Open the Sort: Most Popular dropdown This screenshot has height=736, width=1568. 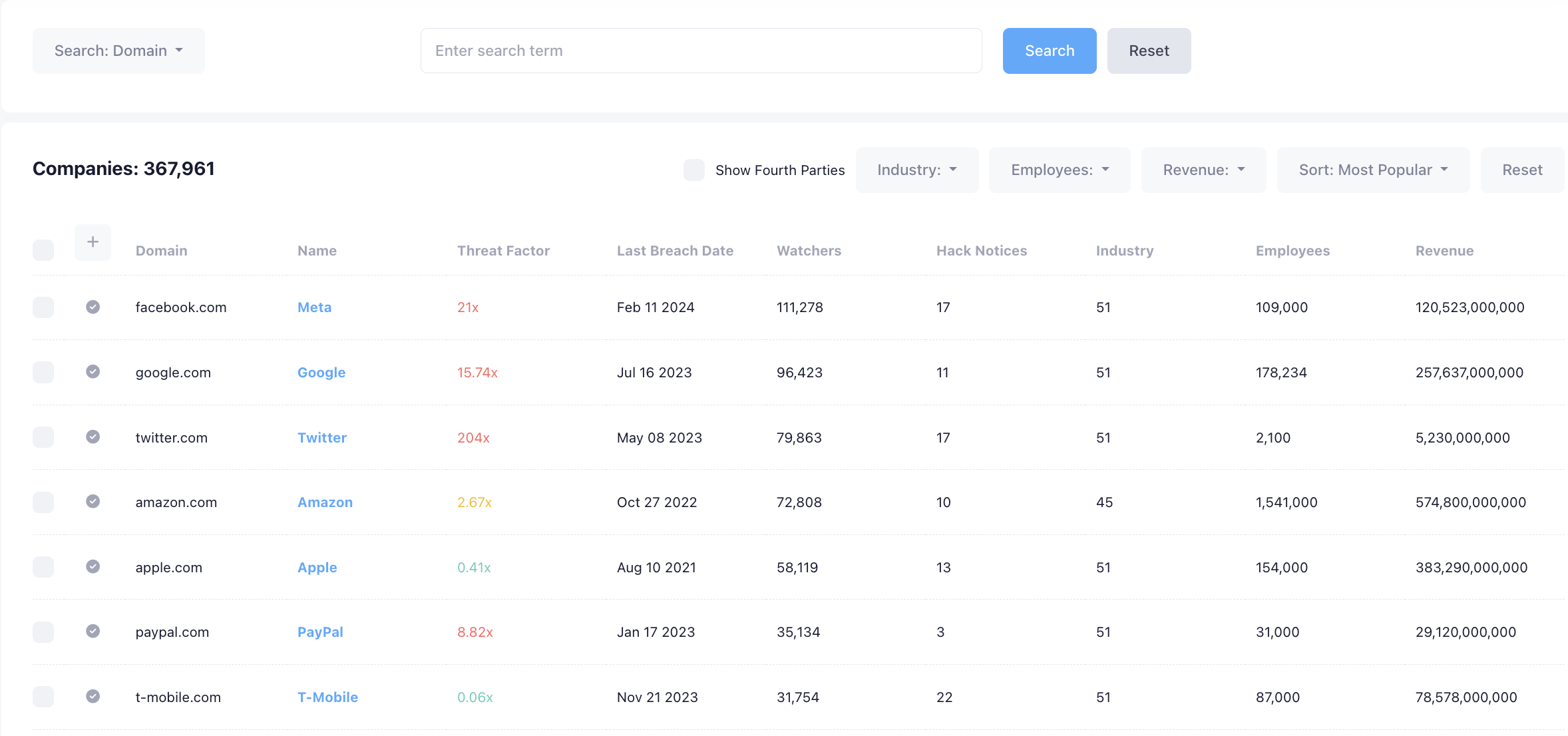[1373, 170]
